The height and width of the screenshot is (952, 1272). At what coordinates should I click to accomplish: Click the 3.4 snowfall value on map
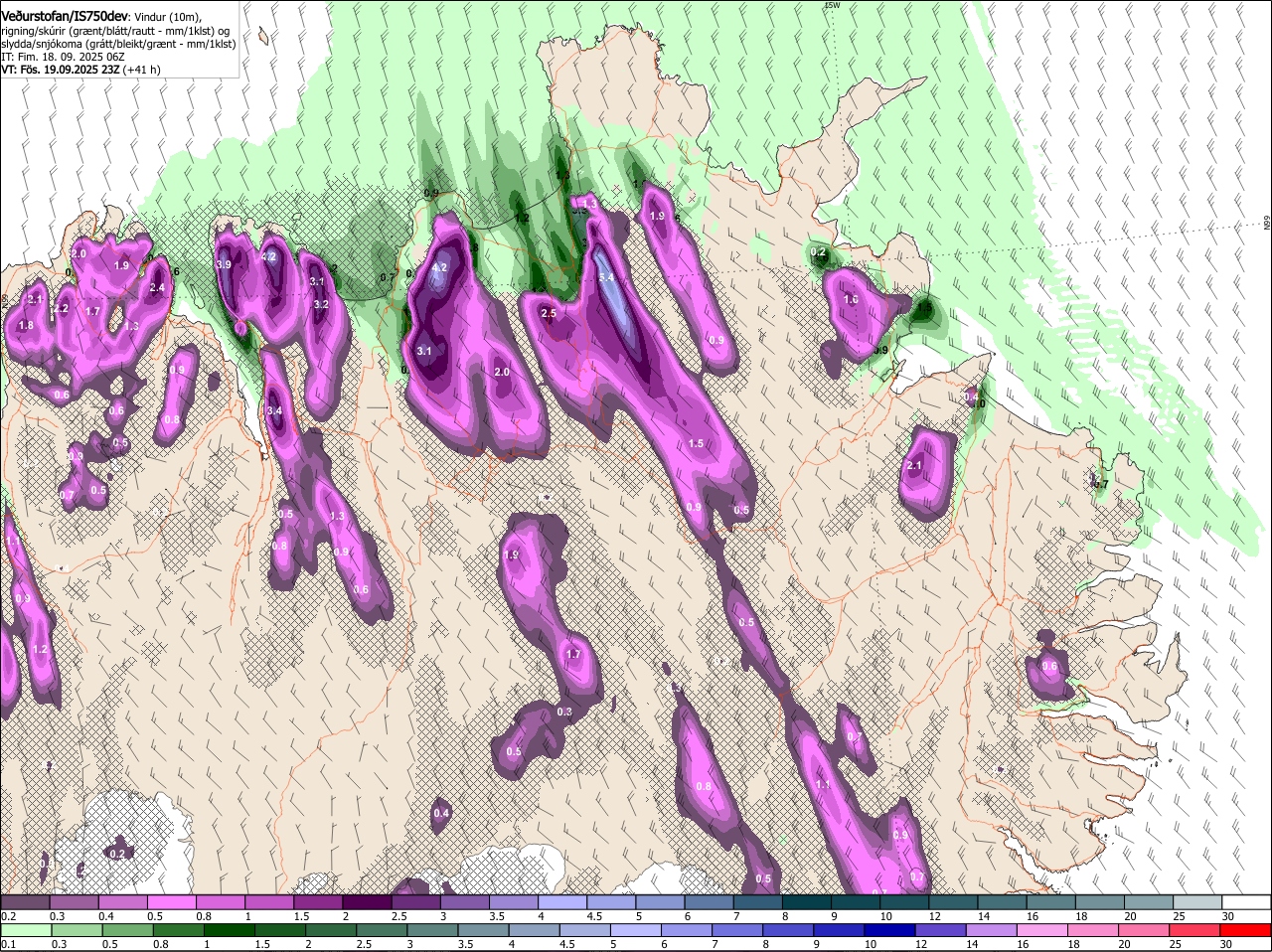tap(275, 410)
